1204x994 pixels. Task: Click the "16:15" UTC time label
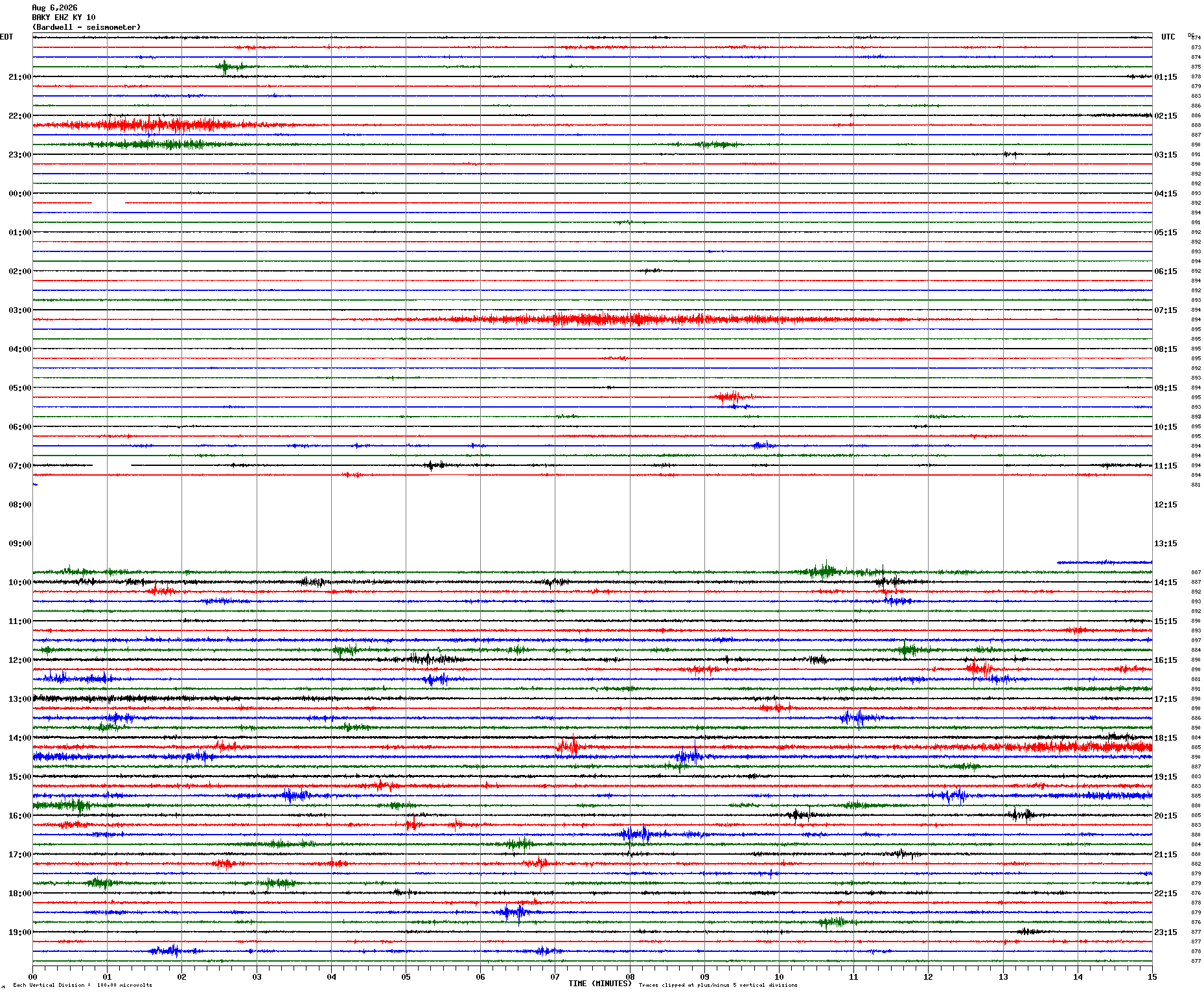click(1166, 660)
